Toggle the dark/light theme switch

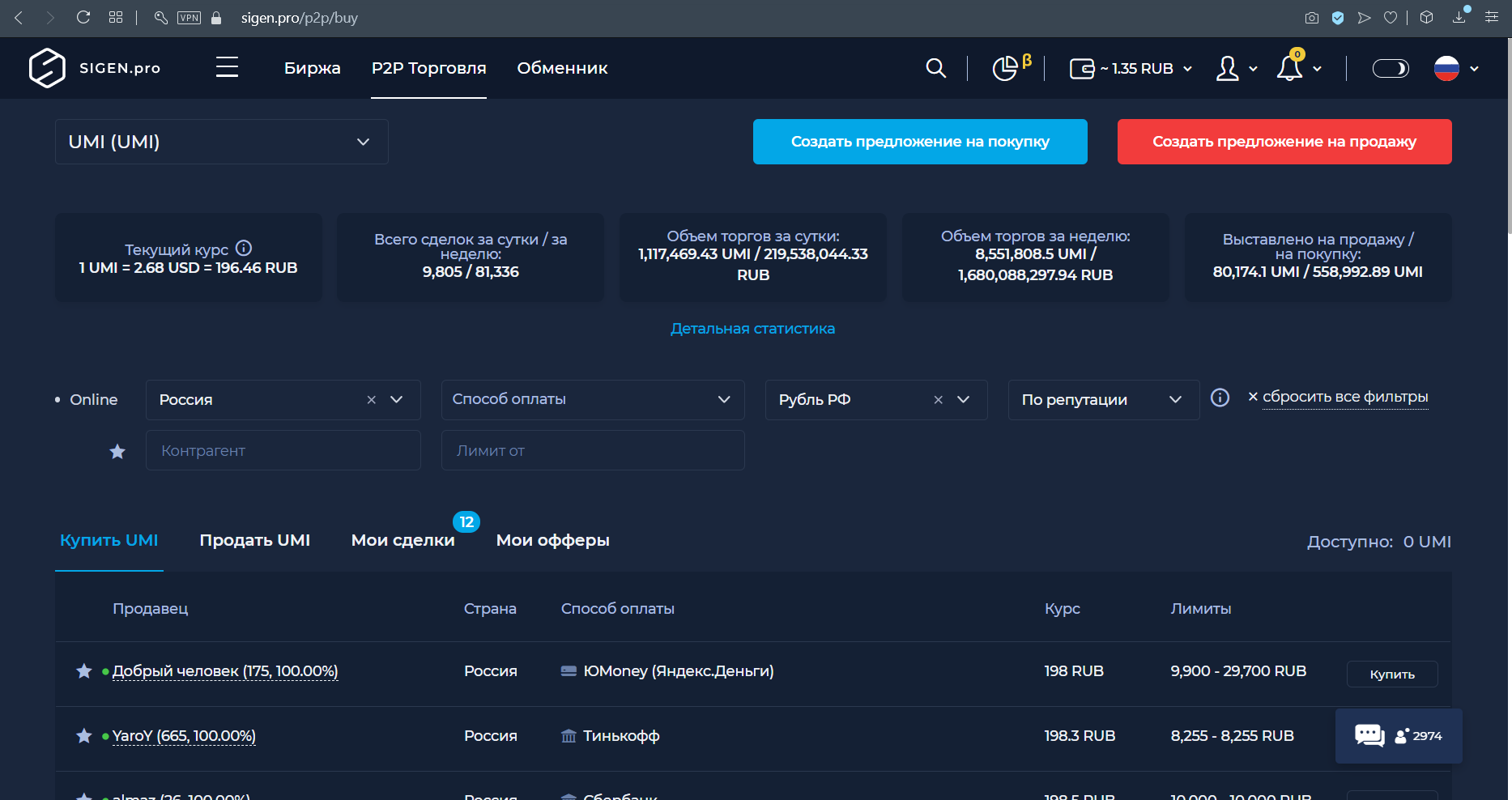pos(1391,69)
